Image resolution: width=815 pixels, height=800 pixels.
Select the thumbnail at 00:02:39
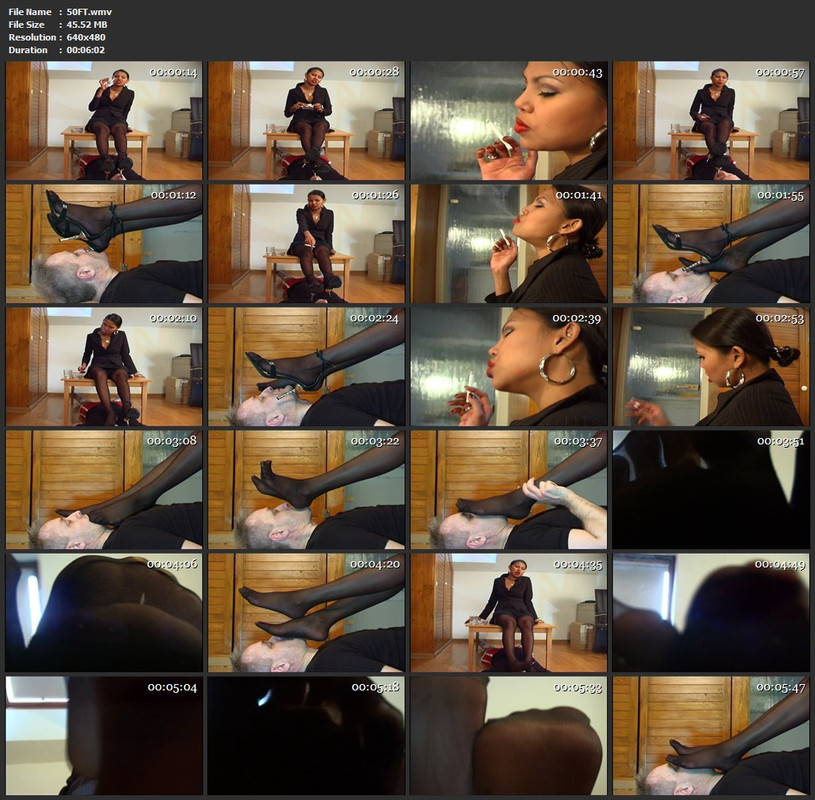[x=509, y=367]
